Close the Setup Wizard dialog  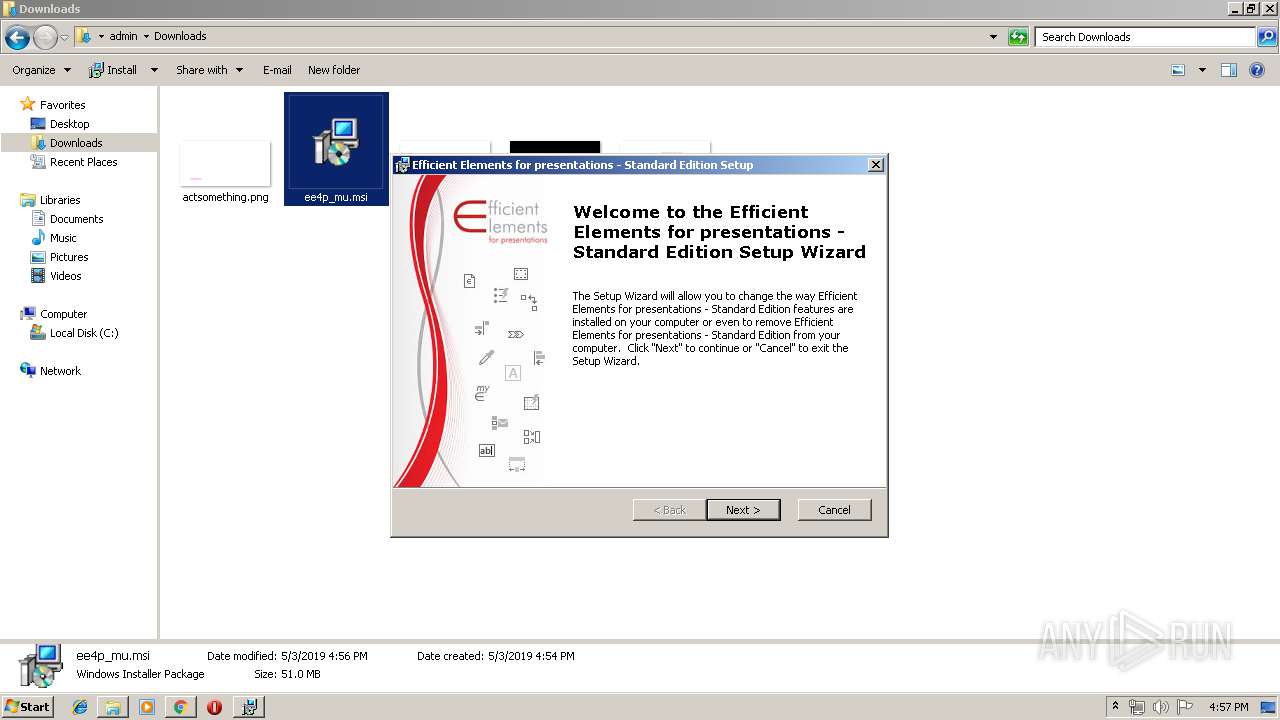tap(876, 165)
